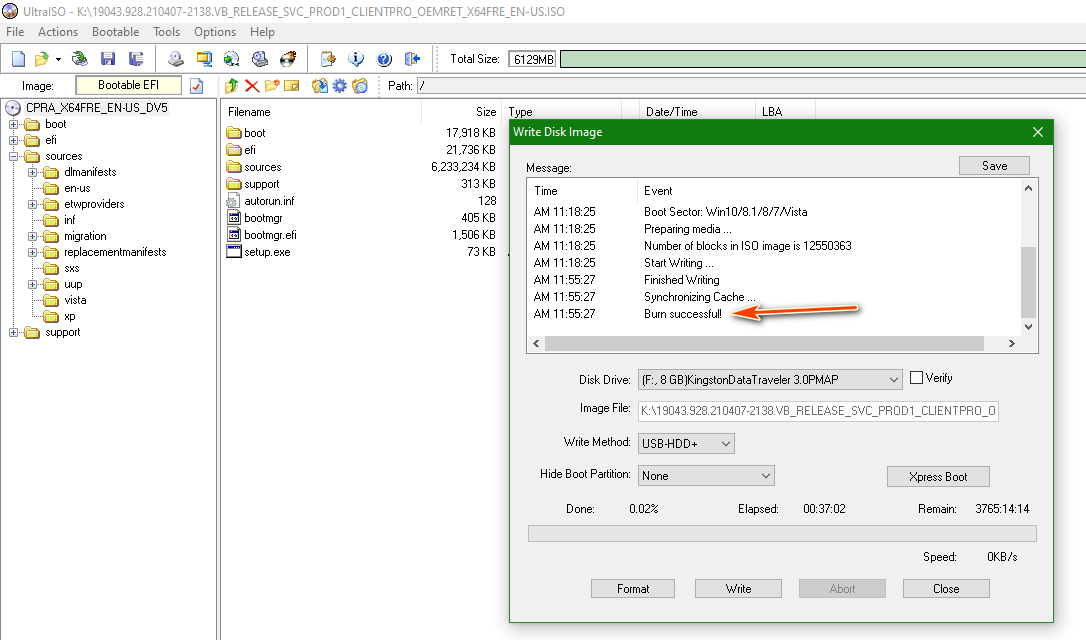1086x640 pixels.
Task: Click the image properties check icon beside Bootable EFI
Action: coord(197,86)
